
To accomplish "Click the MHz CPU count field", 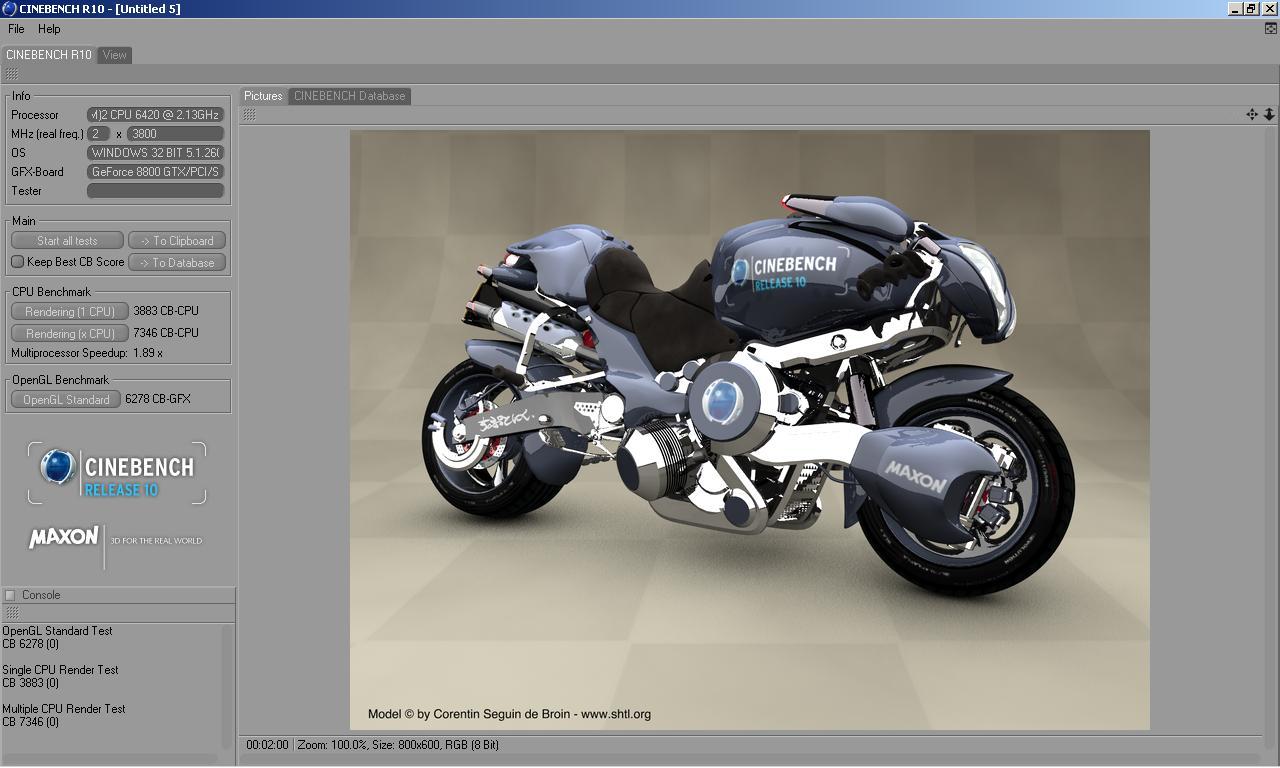I will 98,134.
